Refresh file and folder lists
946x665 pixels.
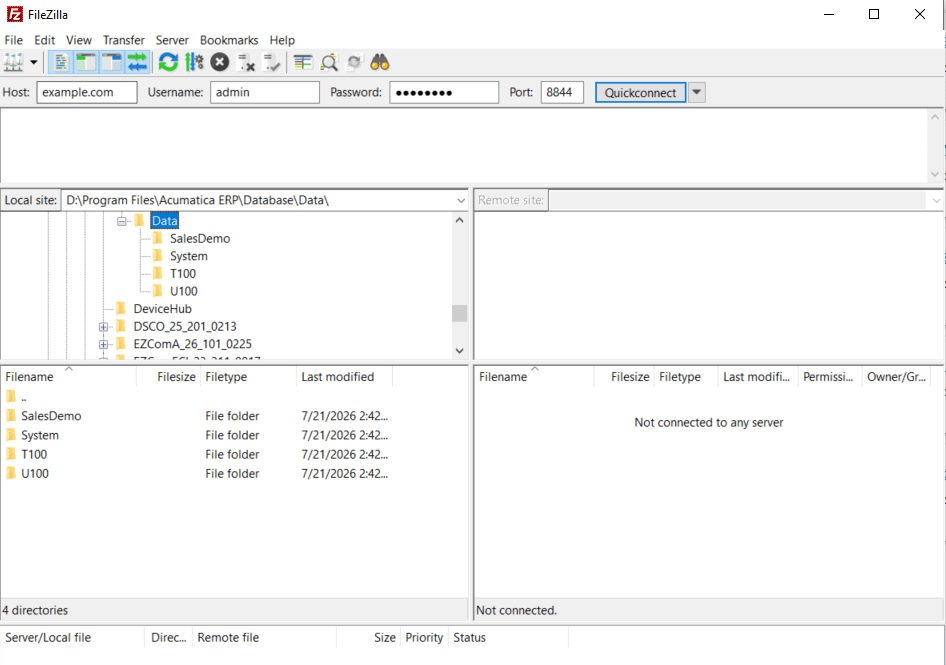168,62
